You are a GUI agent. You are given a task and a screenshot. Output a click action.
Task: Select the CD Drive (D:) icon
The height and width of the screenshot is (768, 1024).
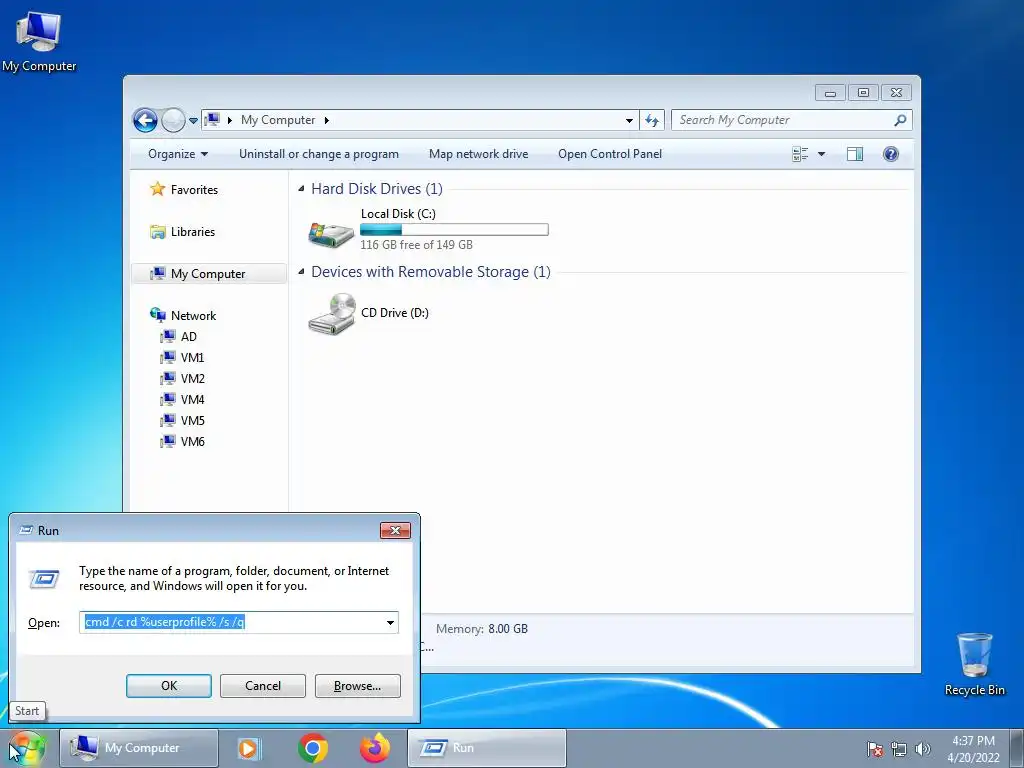coord(332,314)
